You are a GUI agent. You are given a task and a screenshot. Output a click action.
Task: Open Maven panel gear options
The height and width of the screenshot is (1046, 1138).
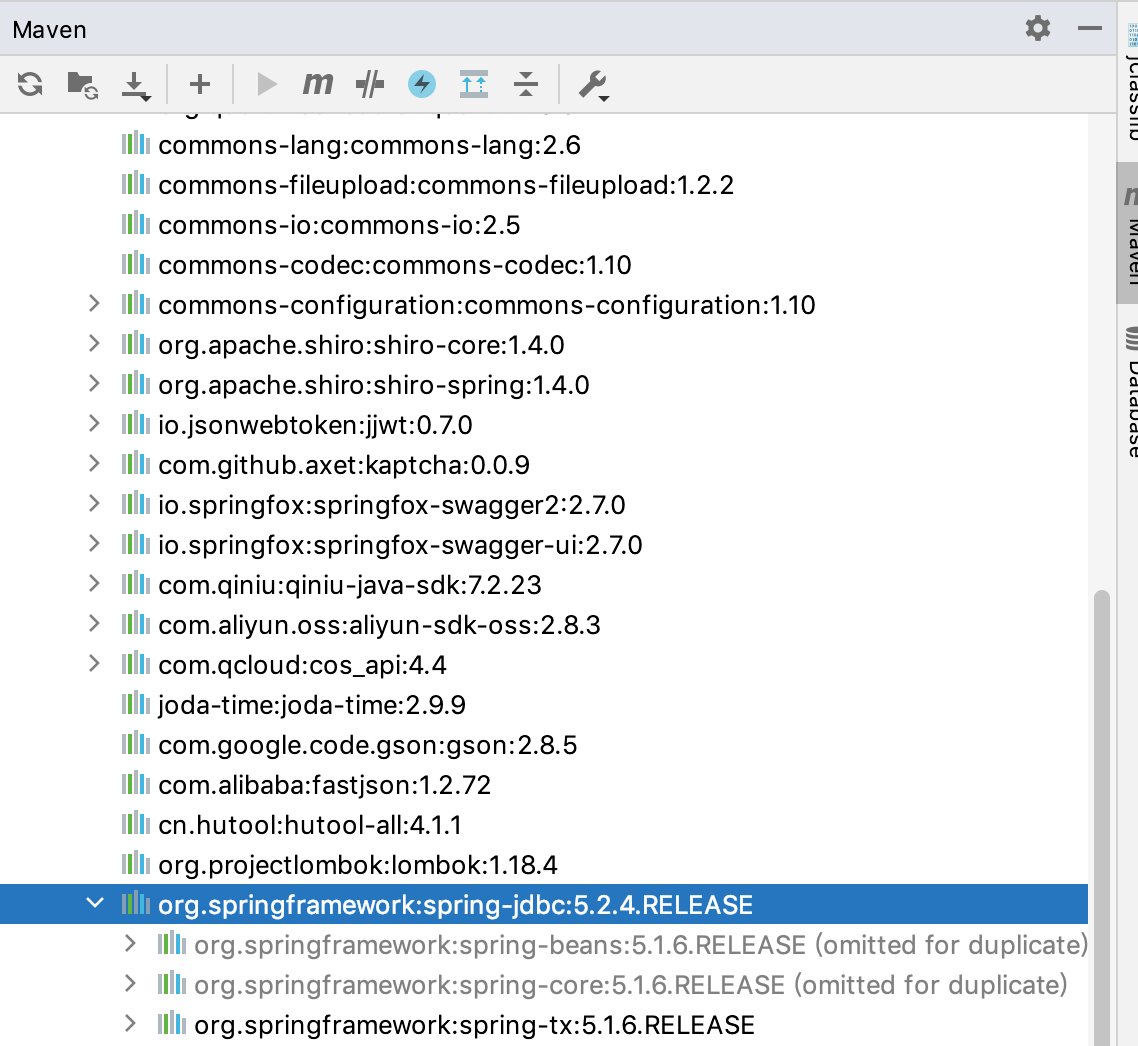pos(1038,28)
